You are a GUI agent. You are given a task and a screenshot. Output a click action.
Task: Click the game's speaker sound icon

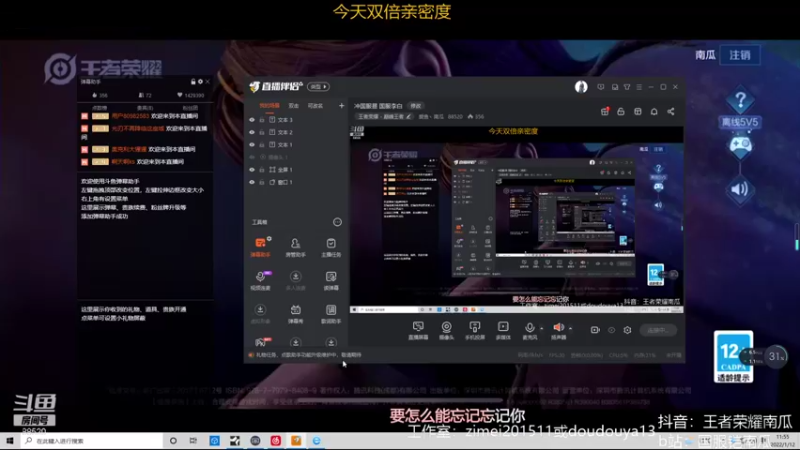740,189
